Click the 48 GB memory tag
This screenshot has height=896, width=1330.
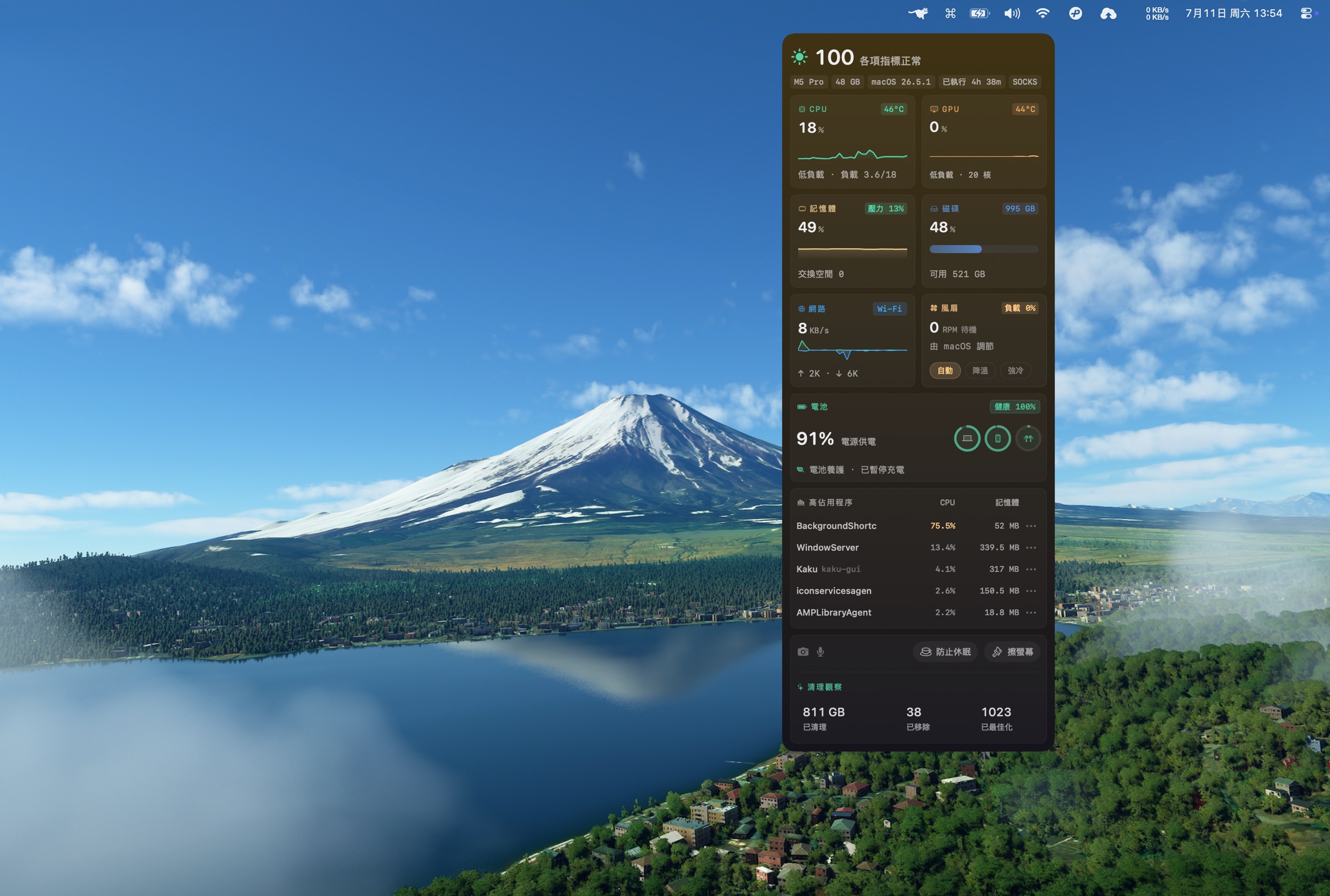point(847,82)
